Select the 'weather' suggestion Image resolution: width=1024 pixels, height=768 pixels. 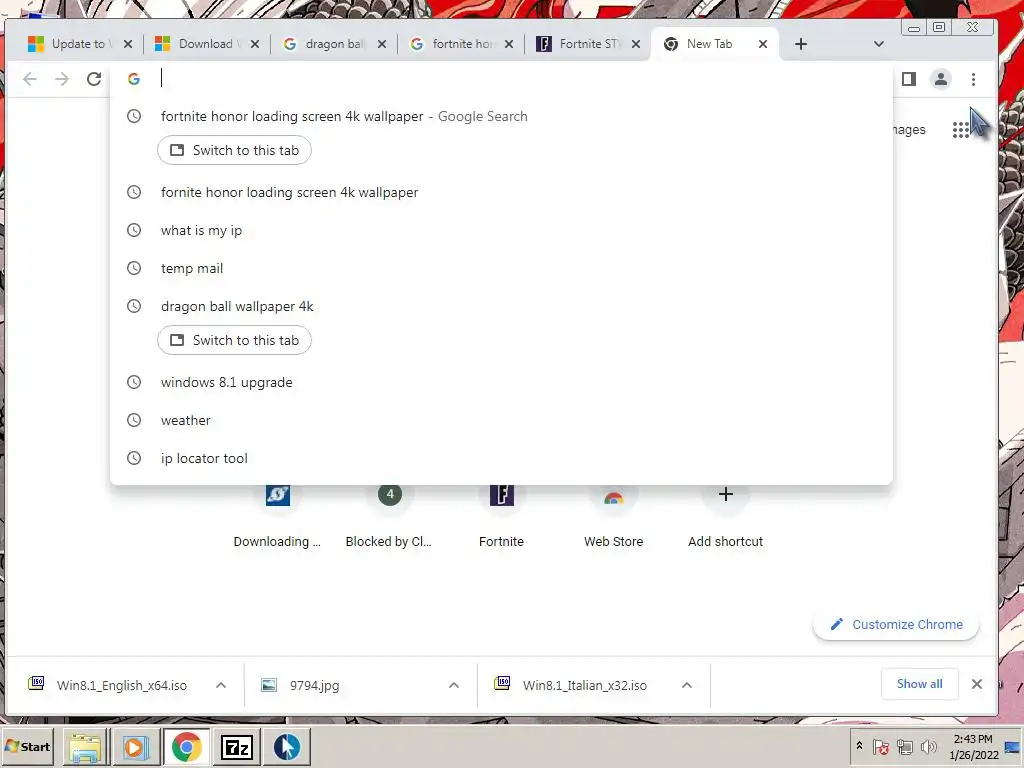501,420
